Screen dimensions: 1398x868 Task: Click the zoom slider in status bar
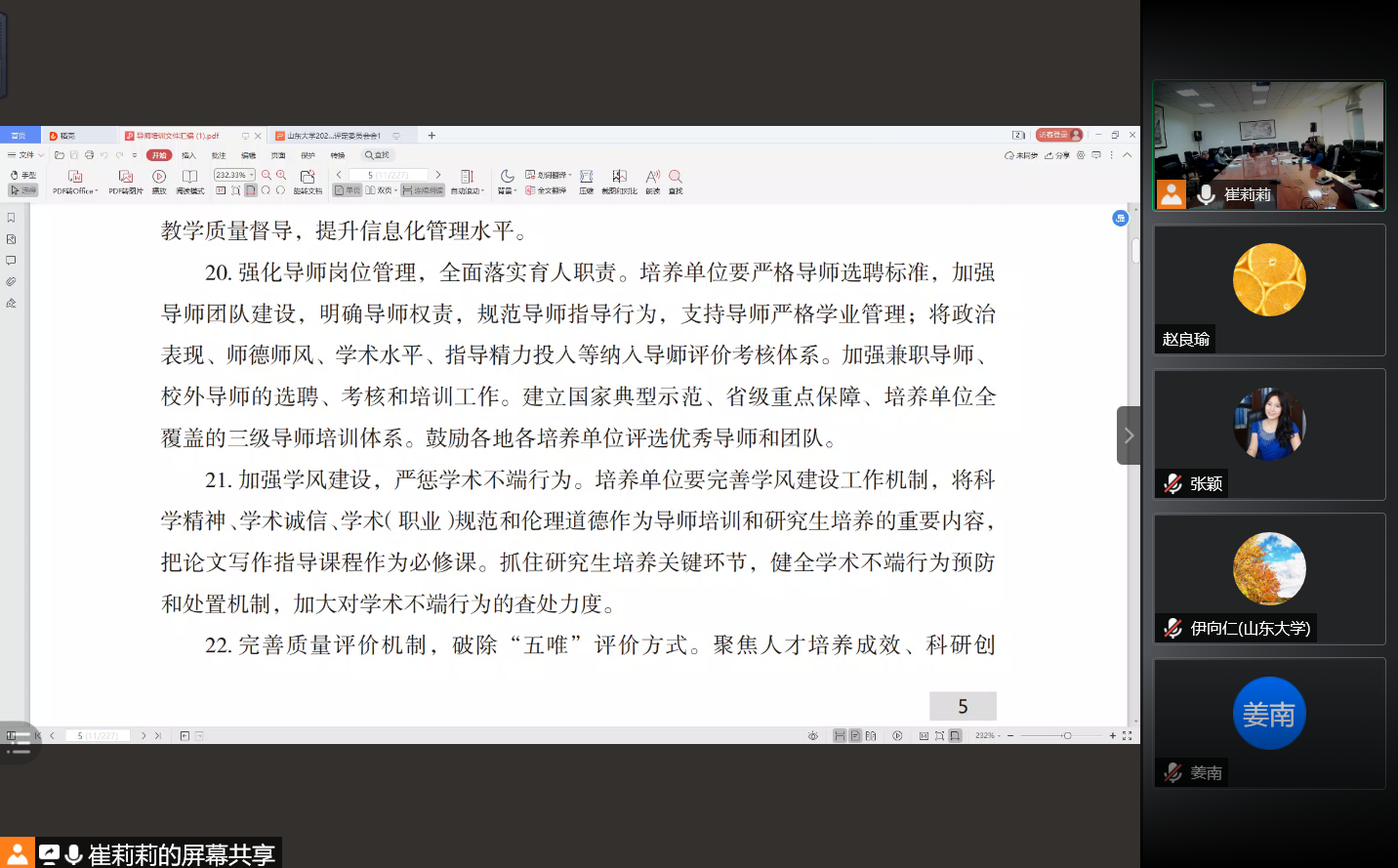pyautogui.click(x=1066, y=735)
